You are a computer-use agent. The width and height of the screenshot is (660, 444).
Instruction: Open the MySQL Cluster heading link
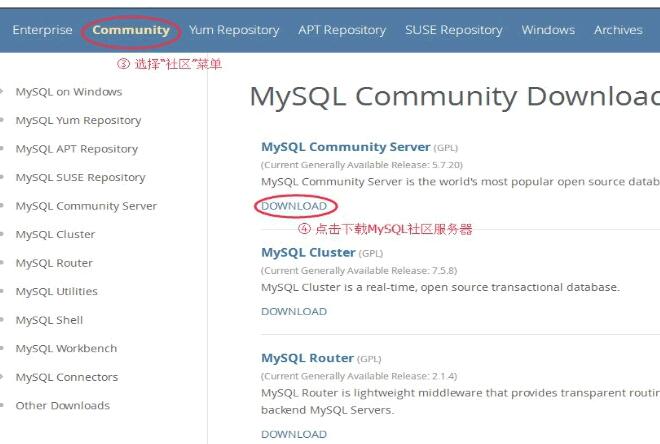point(308,253)
